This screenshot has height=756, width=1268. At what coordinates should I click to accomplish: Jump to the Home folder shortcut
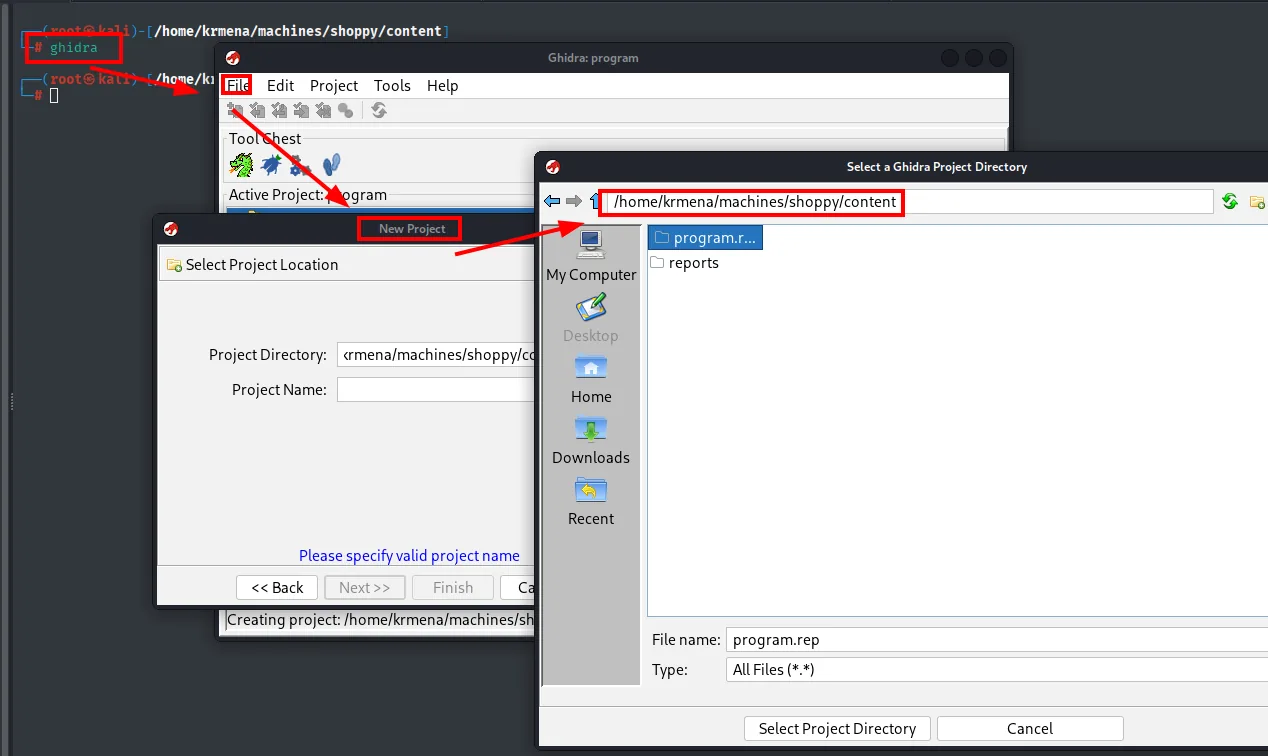click(x=591, y=380)
